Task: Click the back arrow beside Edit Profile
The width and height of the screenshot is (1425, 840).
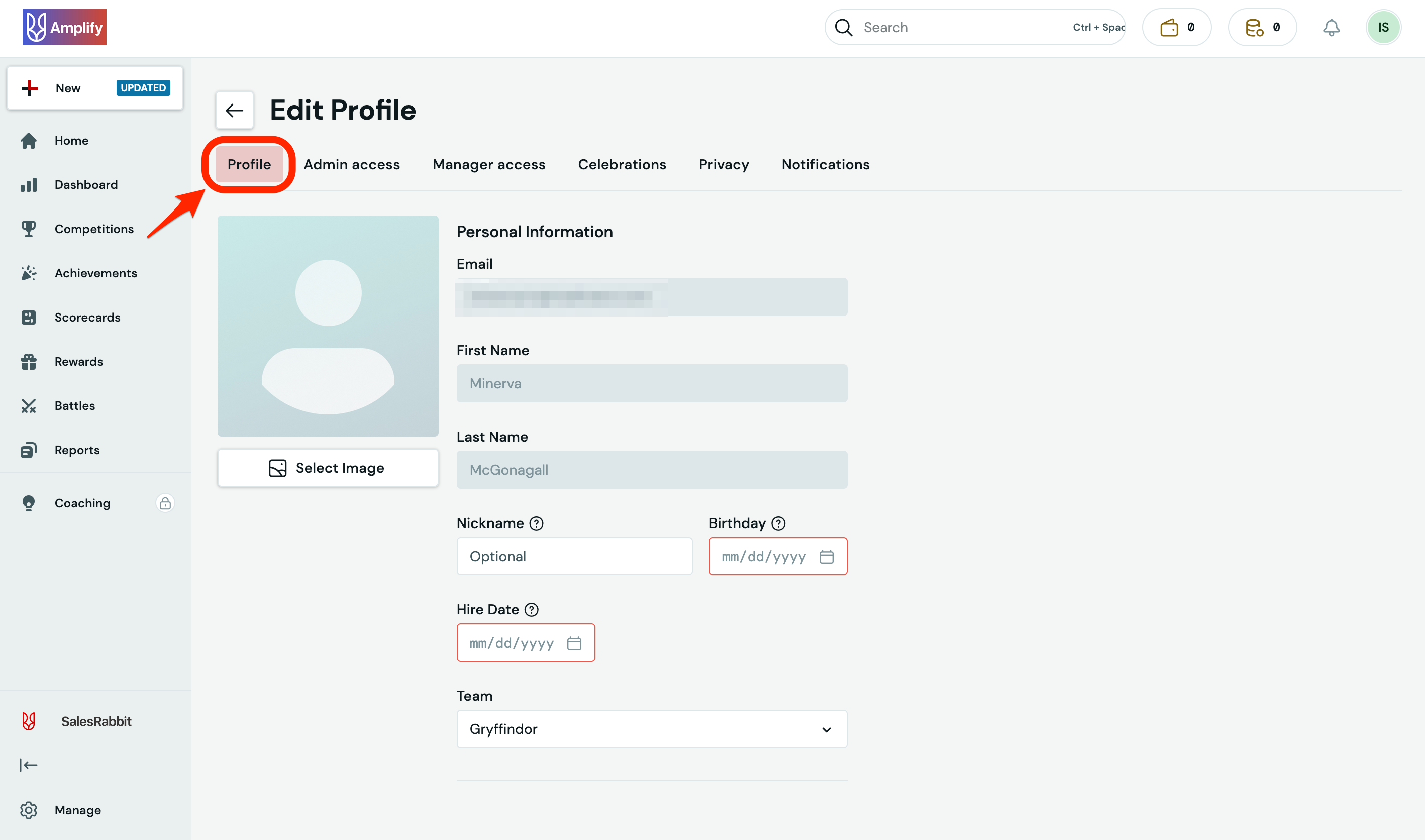Action: [234, 111]
